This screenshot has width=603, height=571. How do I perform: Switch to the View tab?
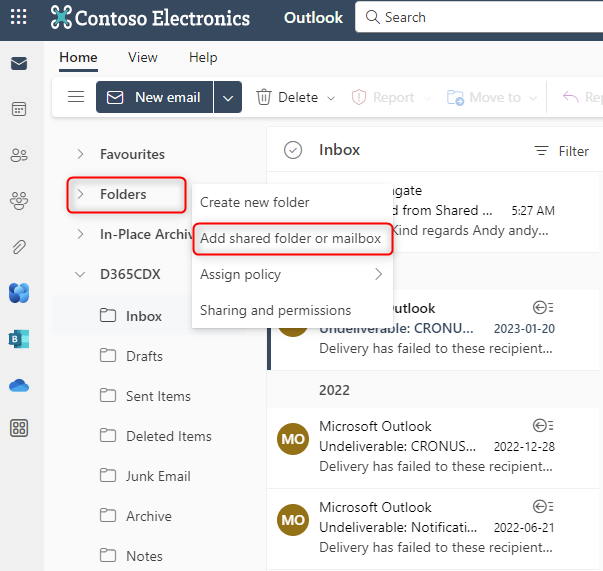tap(143, 57)
